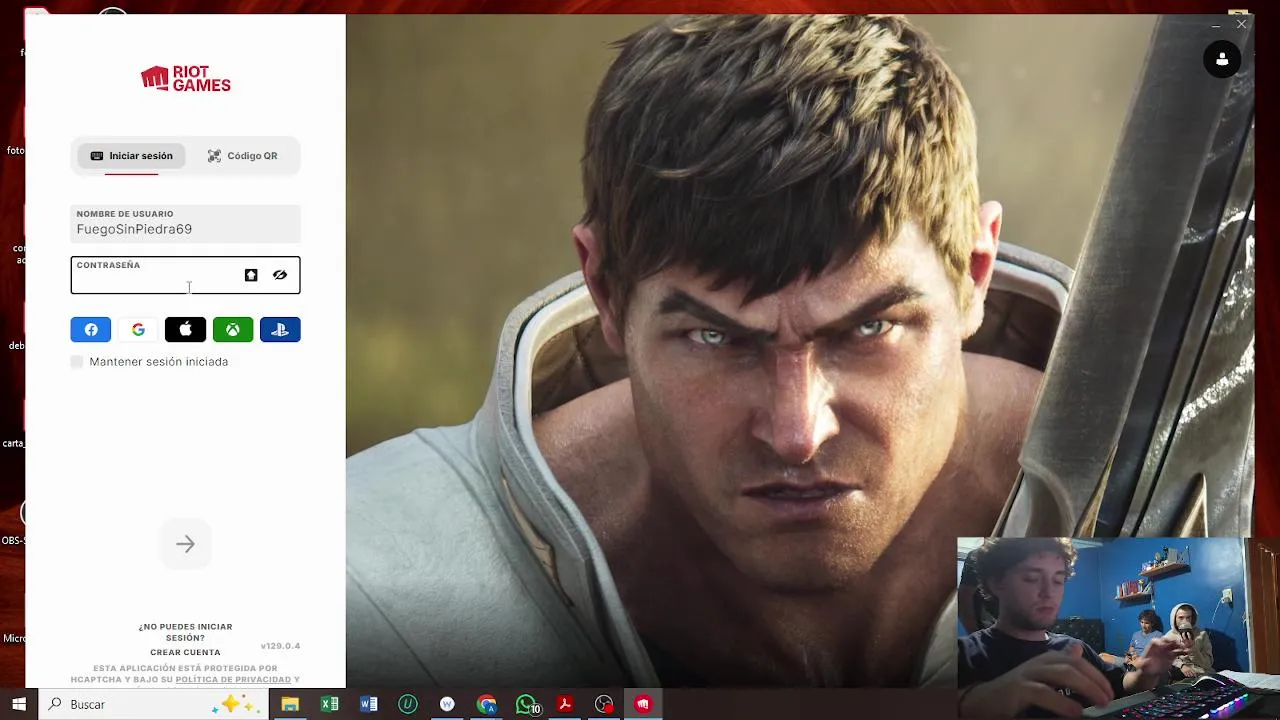Open Chrome from taskbar
The image size is (1280, 720).
(x=486, y=704)
